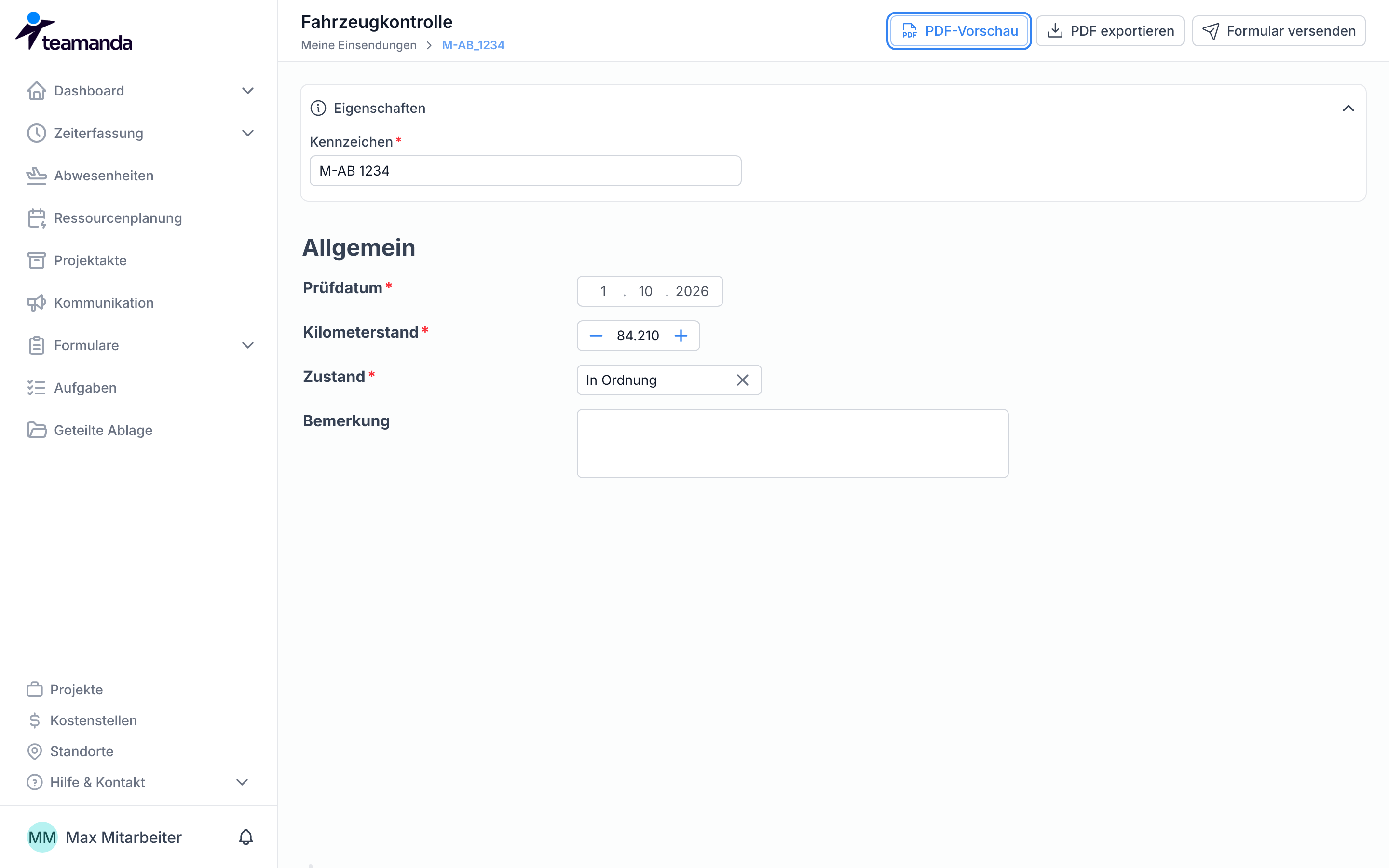1389x868 pixels.
Task: Click the Ressourcenplanung calendar icon
Action: pyautogui.click(x=36, y=218)
